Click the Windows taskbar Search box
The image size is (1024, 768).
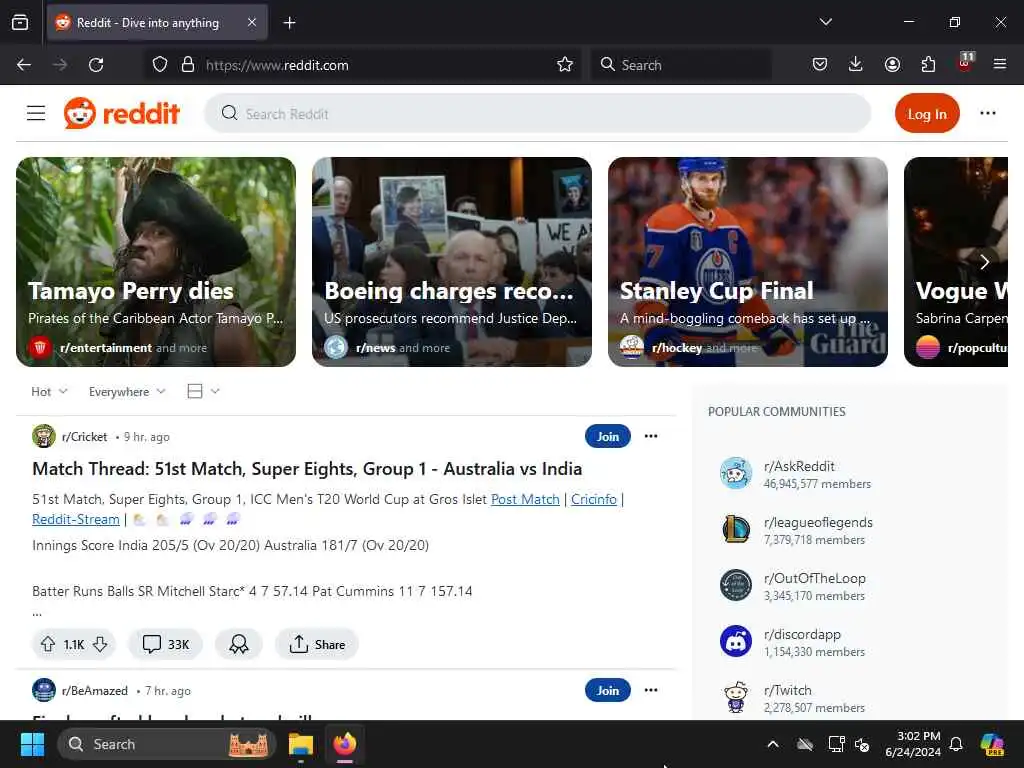[x=167, y=744]
